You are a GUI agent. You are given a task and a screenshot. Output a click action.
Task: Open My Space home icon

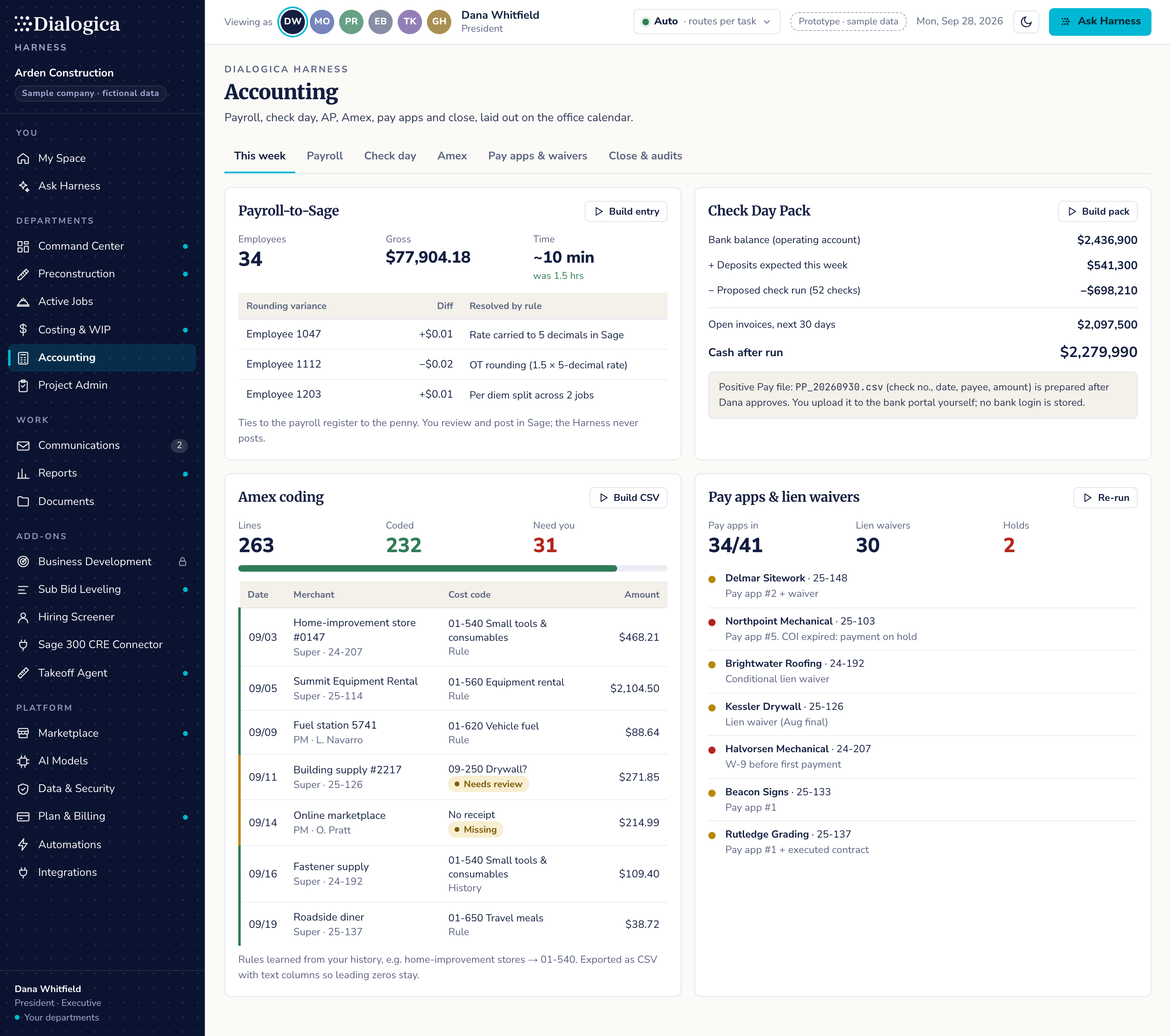pyautogui.click(x=23, y=158)
